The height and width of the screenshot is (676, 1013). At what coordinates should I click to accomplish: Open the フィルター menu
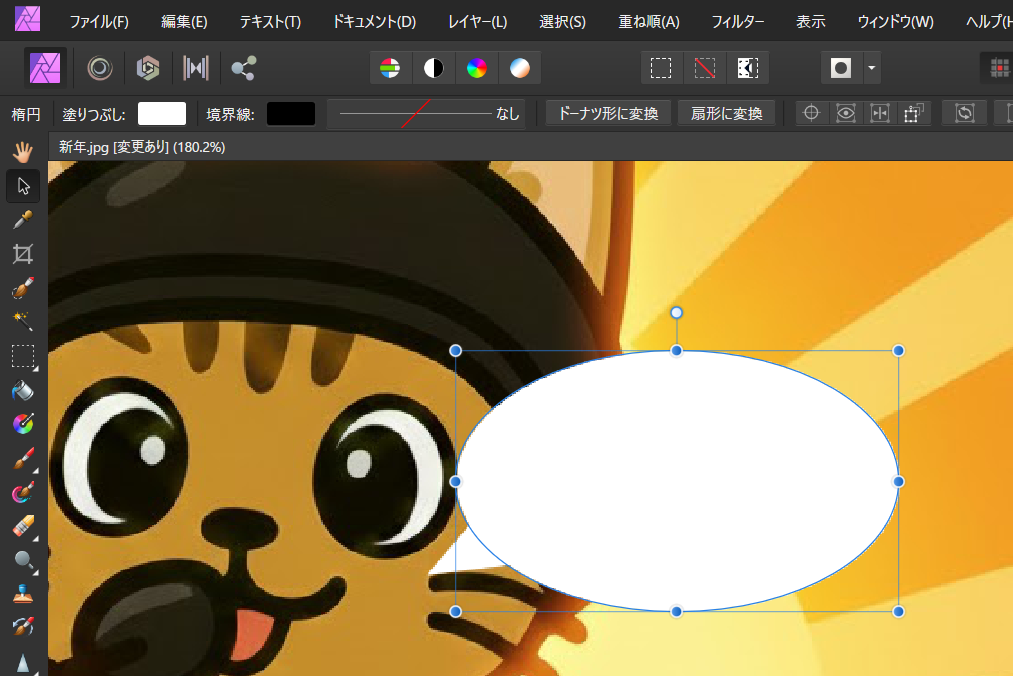(737, 21)
